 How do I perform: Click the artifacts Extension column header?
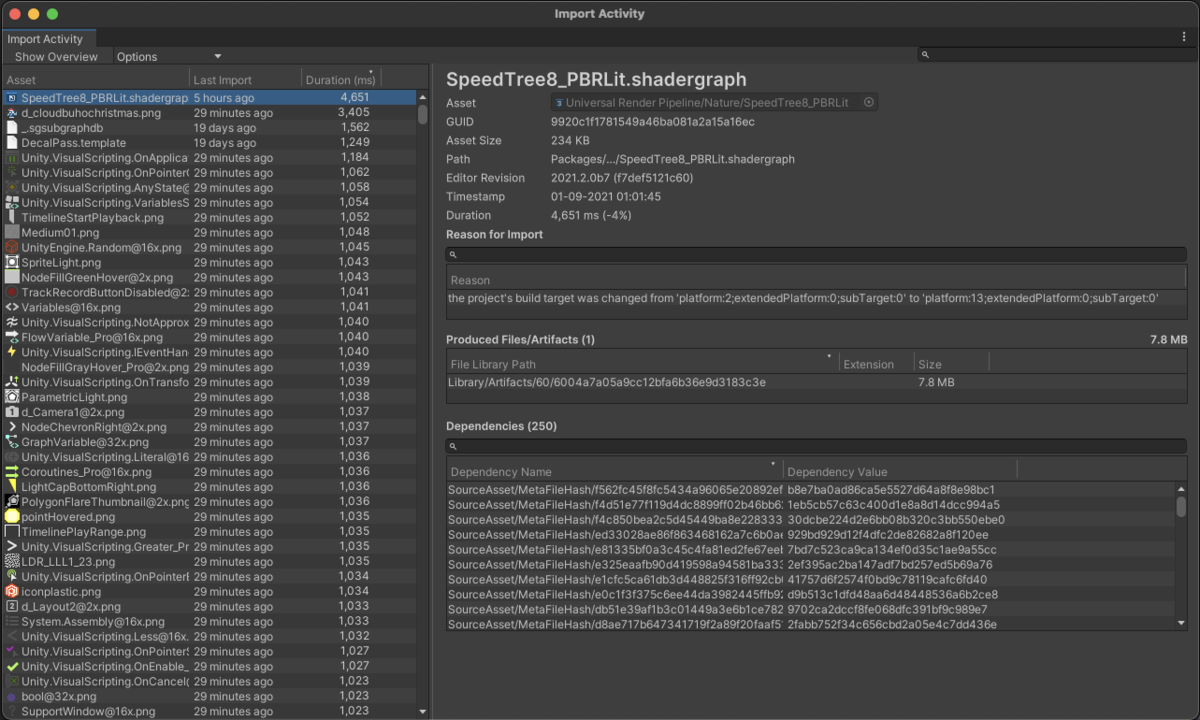point(877,364)
